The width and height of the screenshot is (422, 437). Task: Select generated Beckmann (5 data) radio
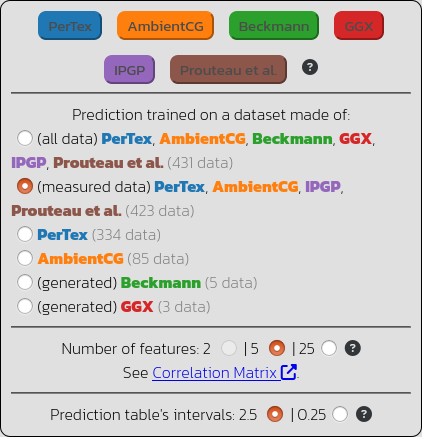point(25,282)
